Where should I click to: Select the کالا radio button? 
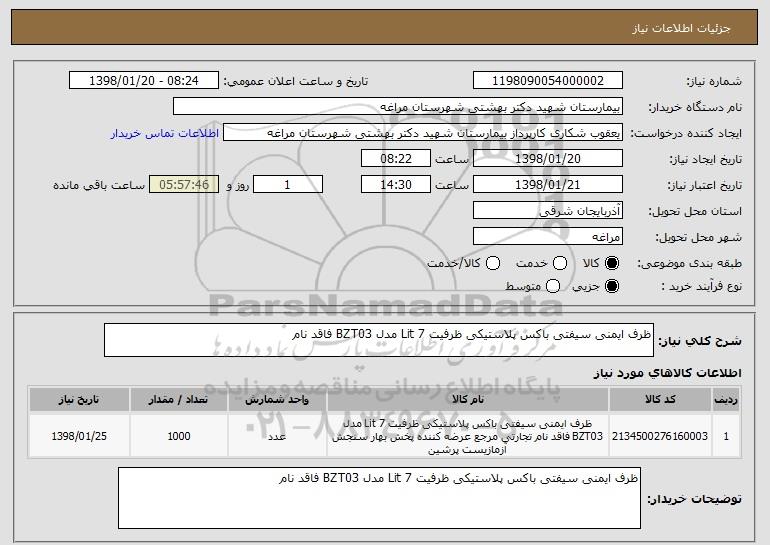(613, 263)
